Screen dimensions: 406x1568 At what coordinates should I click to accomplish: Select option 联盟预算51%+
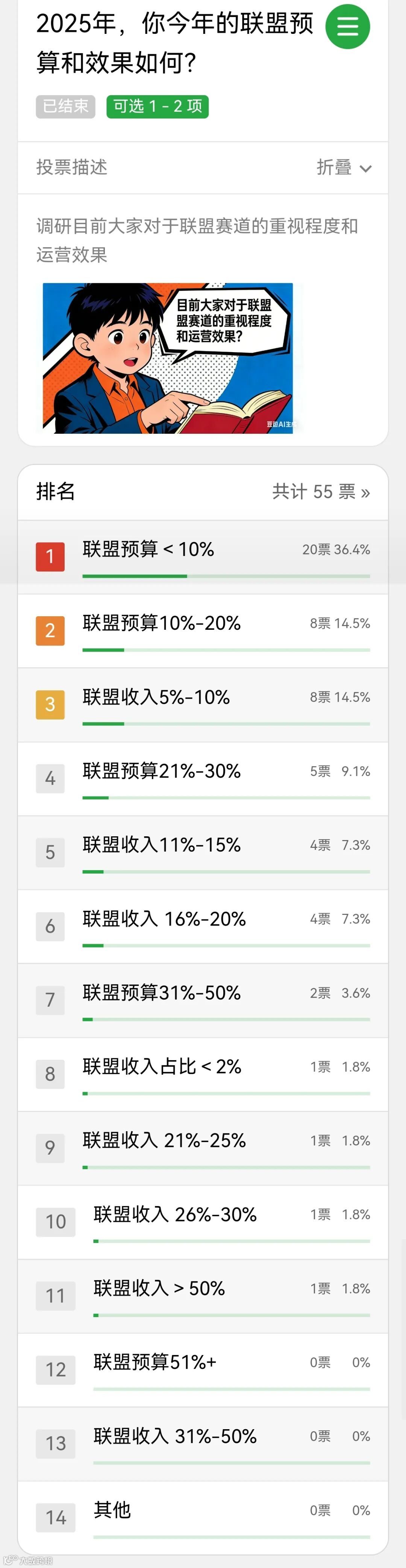click(203, 1370)
